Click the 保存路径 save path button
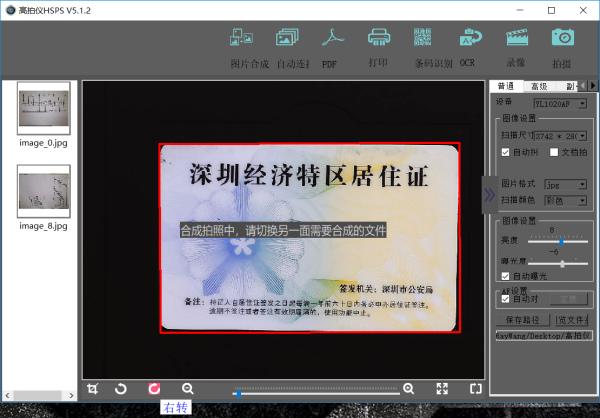The image size is (600, 418). coord(523,320)
